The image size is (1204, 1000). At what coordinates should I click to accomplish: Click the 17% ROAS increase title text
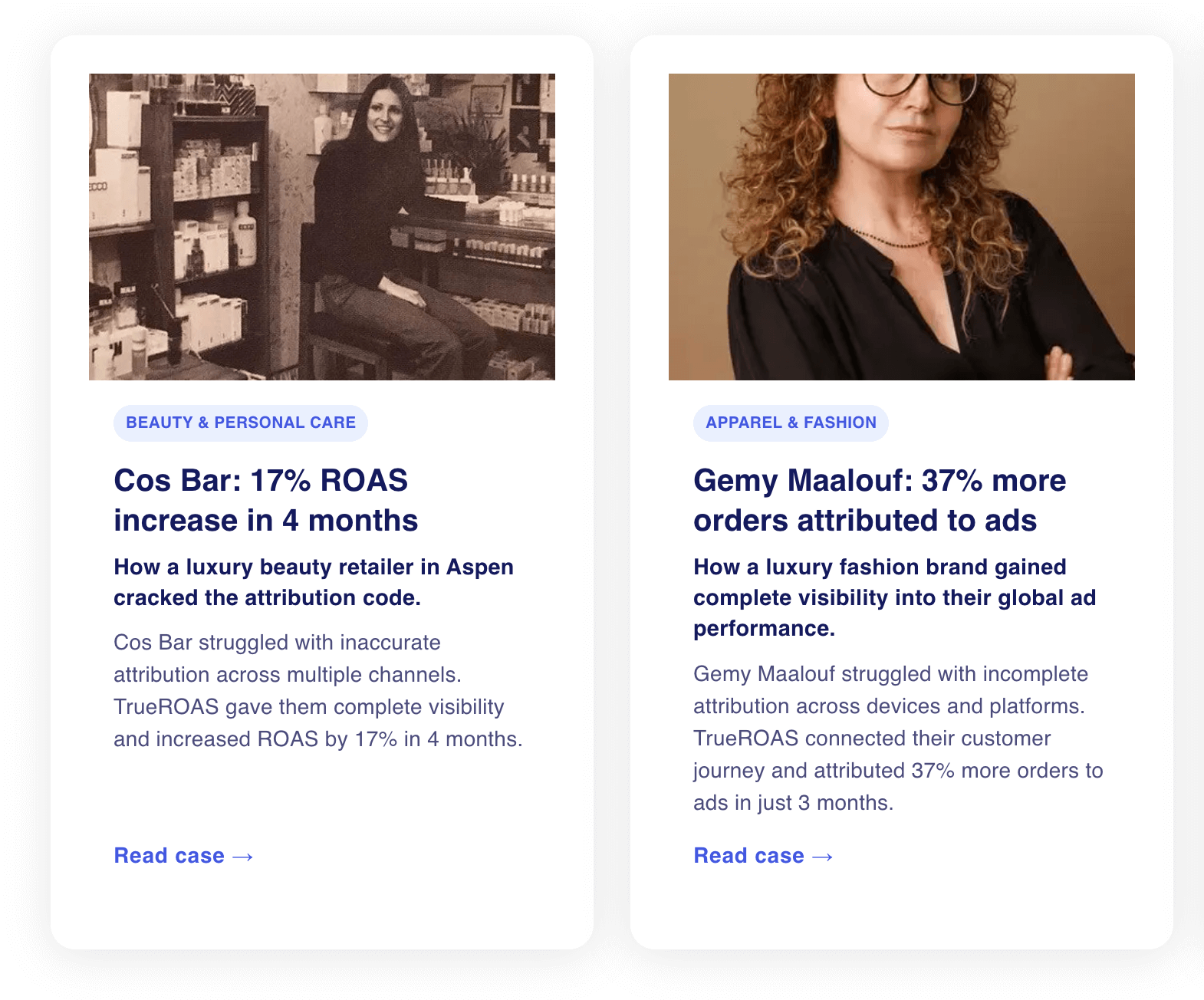(266, 500)
